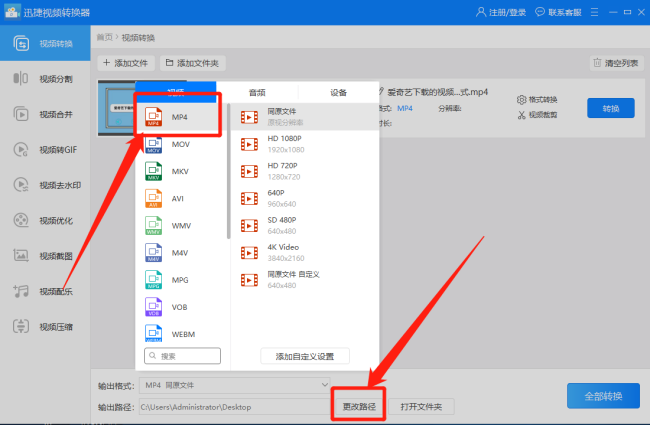Click the 添加自定义设置 button
The width and height of the screenshot is (650, 425).
click(x=305, y=356)
